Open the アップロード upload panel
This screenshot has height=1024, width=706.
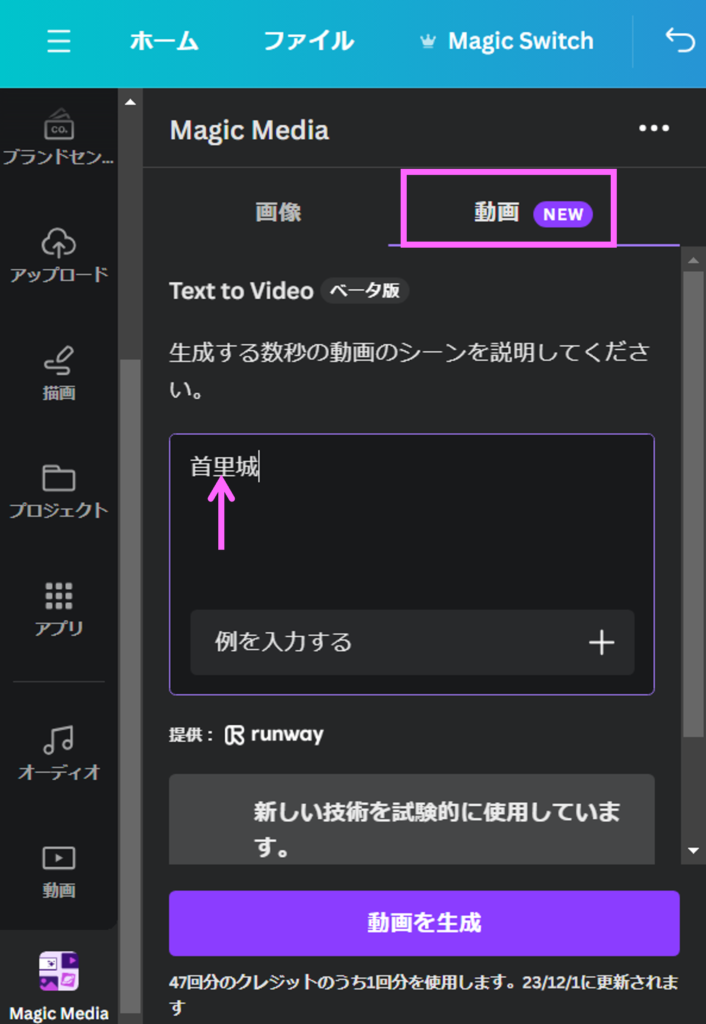(58, 254)
